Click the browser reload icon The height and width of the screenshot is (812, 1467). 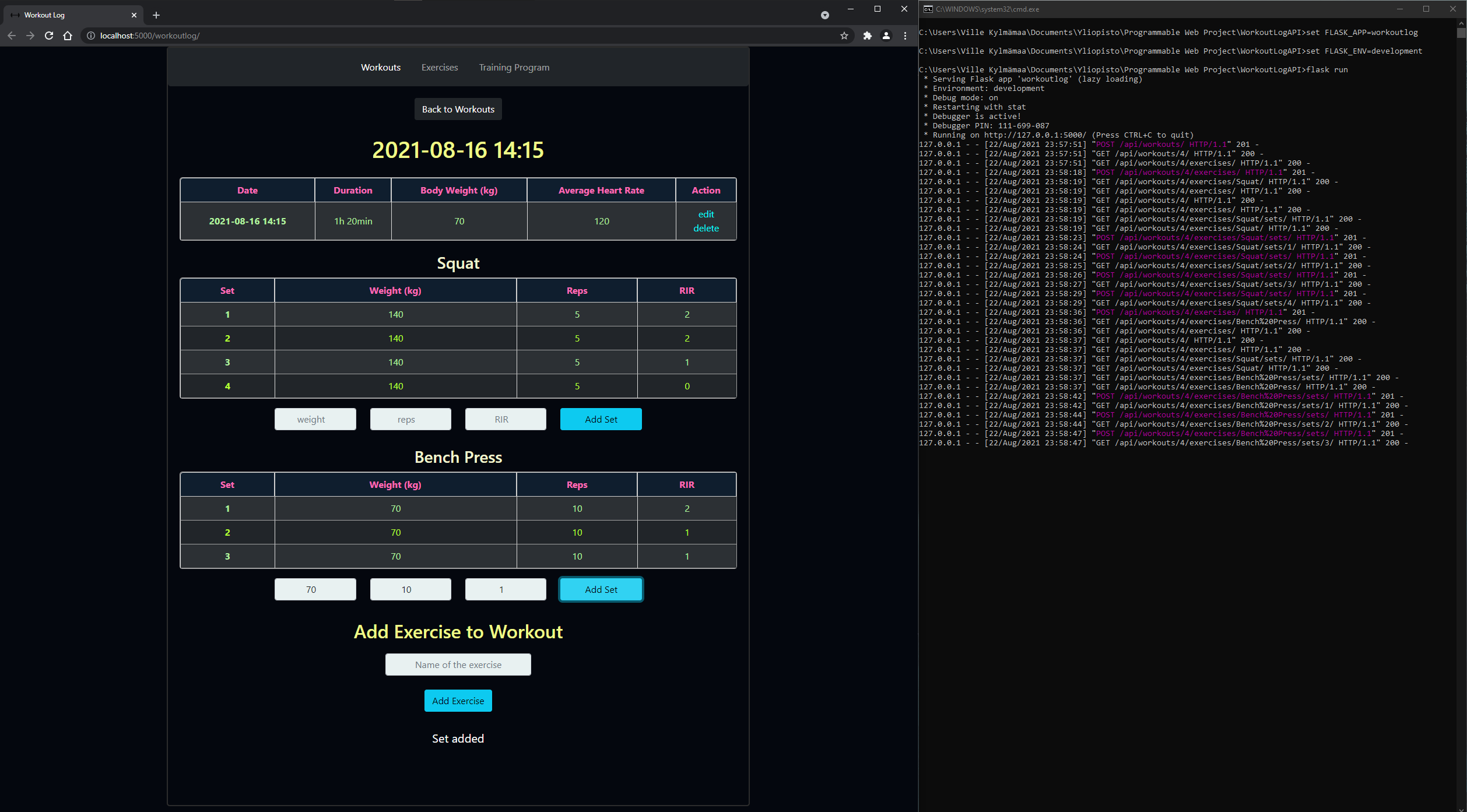49,36
